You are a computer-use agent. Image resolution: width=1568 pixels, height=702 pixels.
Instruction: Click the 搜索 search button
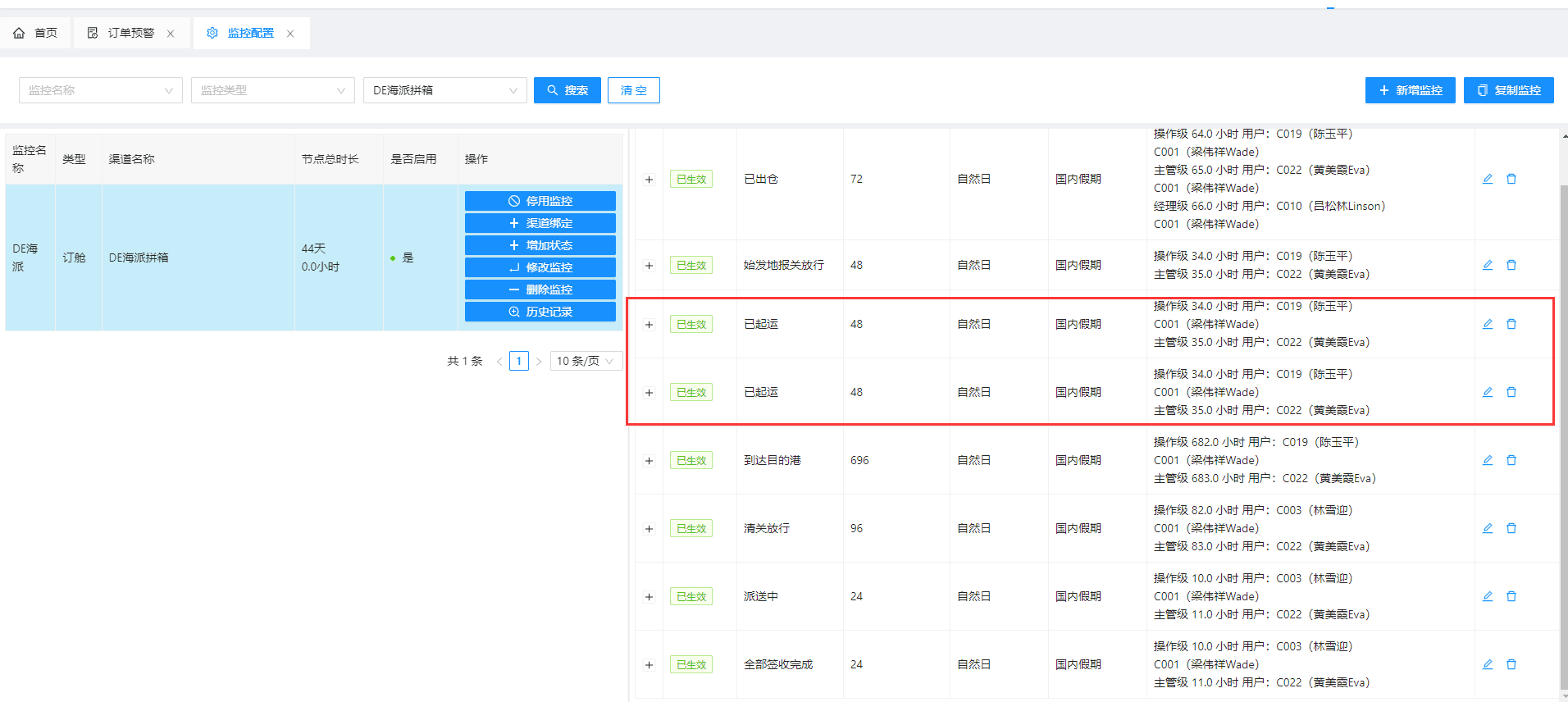[x=567, y=90]
